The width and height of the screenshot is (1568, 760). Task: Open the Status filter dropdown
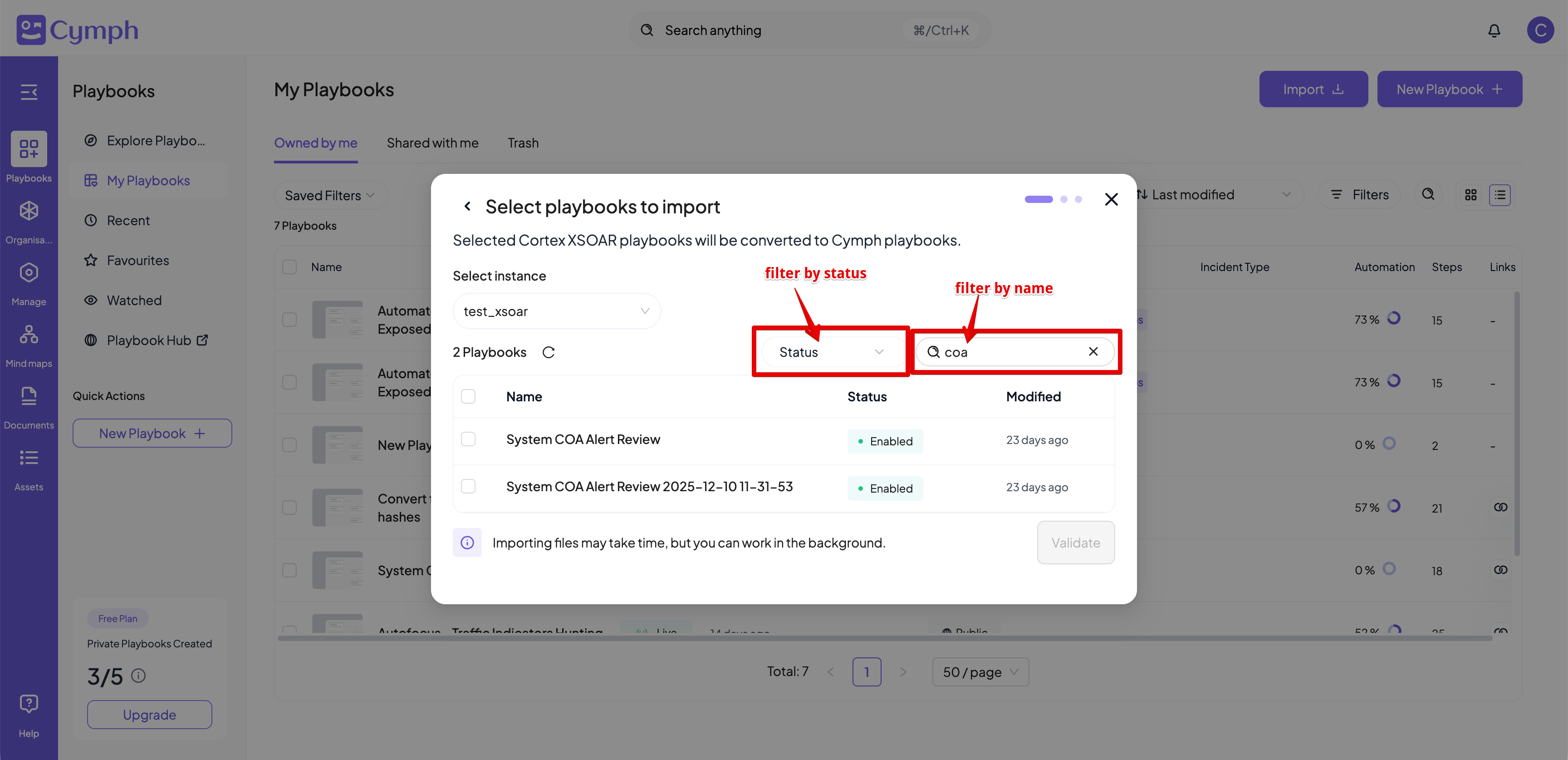tap(831, 352)
